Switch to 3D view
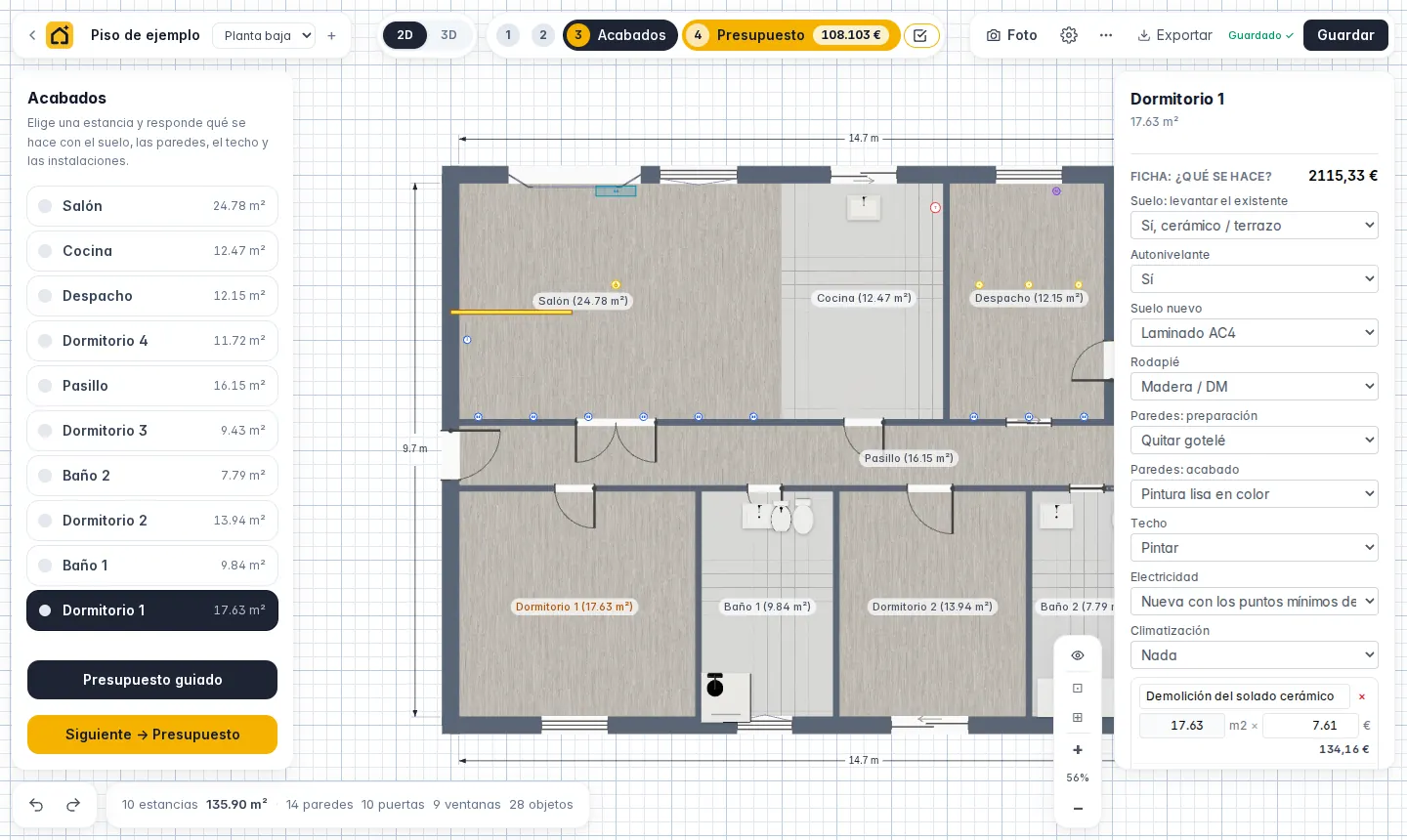Image resolution: width=1407 pixels, height=840 pixels. (448, 35)
